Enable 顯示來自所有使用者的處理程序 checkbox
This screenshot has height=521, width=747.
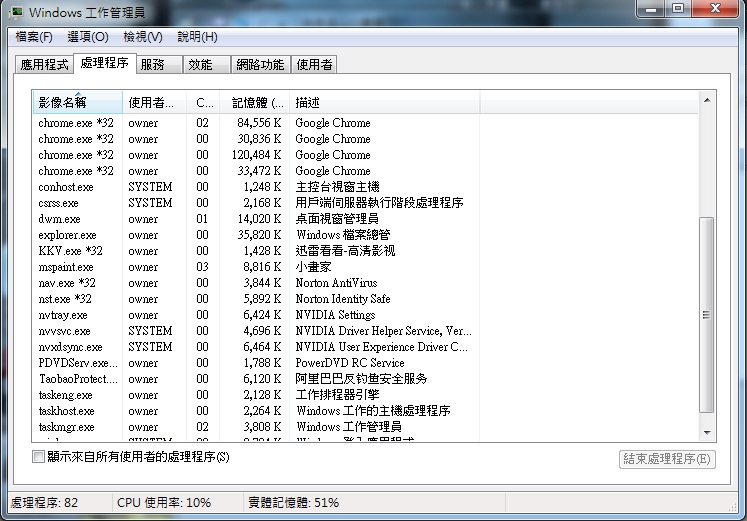(x=39, y=457)
